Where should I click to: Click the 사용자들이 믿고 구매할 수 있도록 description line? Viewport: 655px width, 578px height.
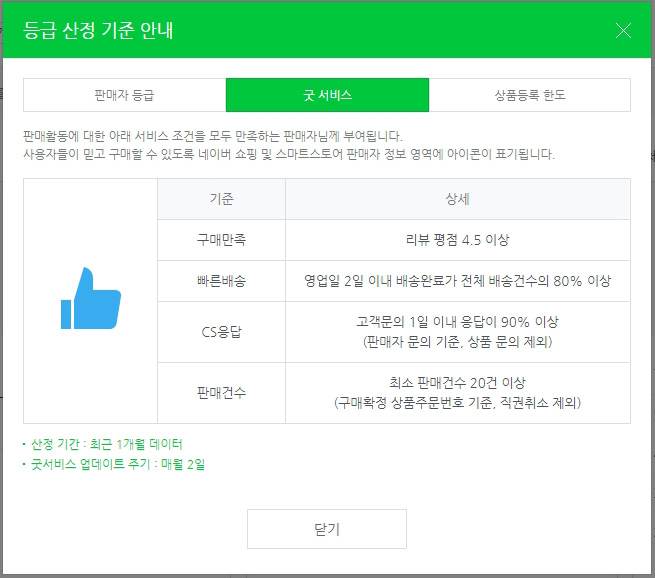point(289,154)
